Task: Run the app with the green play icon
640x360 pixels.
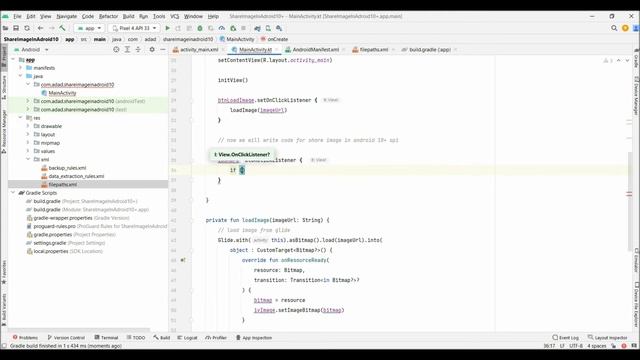Action: (167, 28)
